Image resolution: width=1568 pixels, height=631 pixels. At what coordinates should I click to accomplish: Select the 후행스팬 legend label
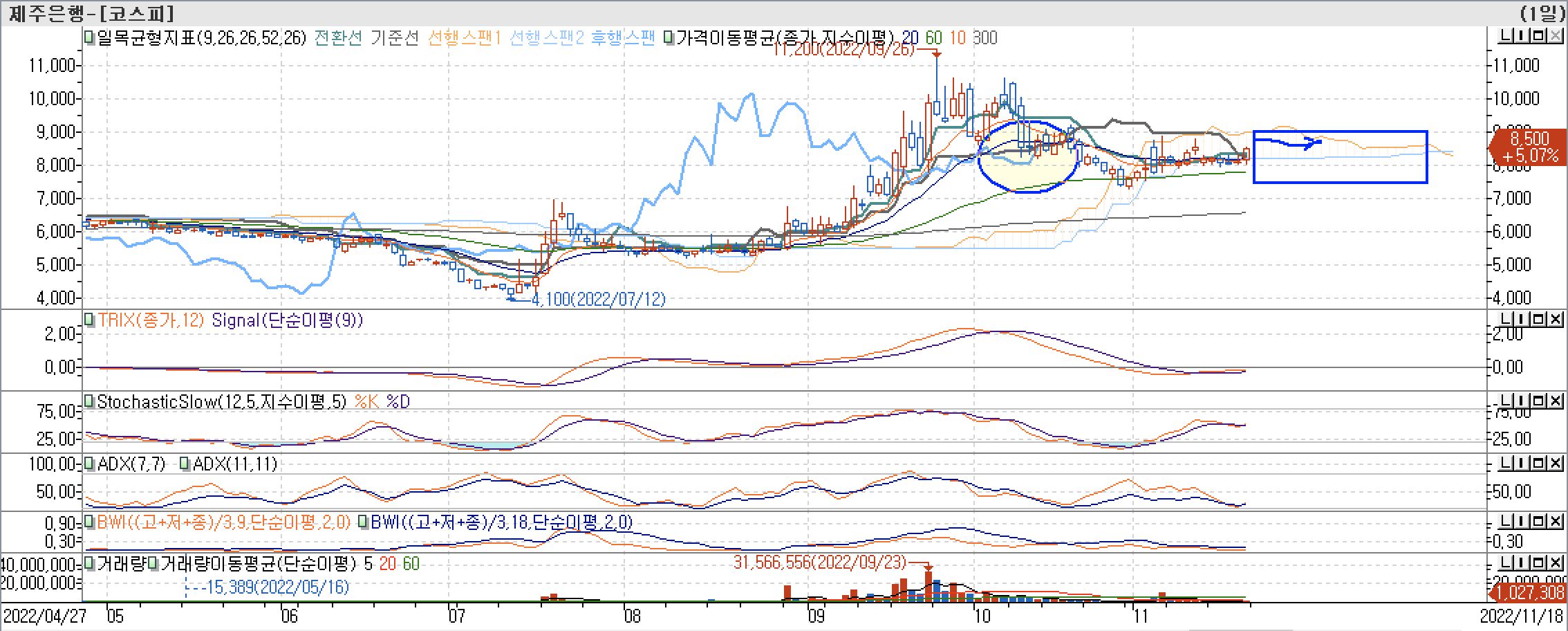(x=623, y=37)
